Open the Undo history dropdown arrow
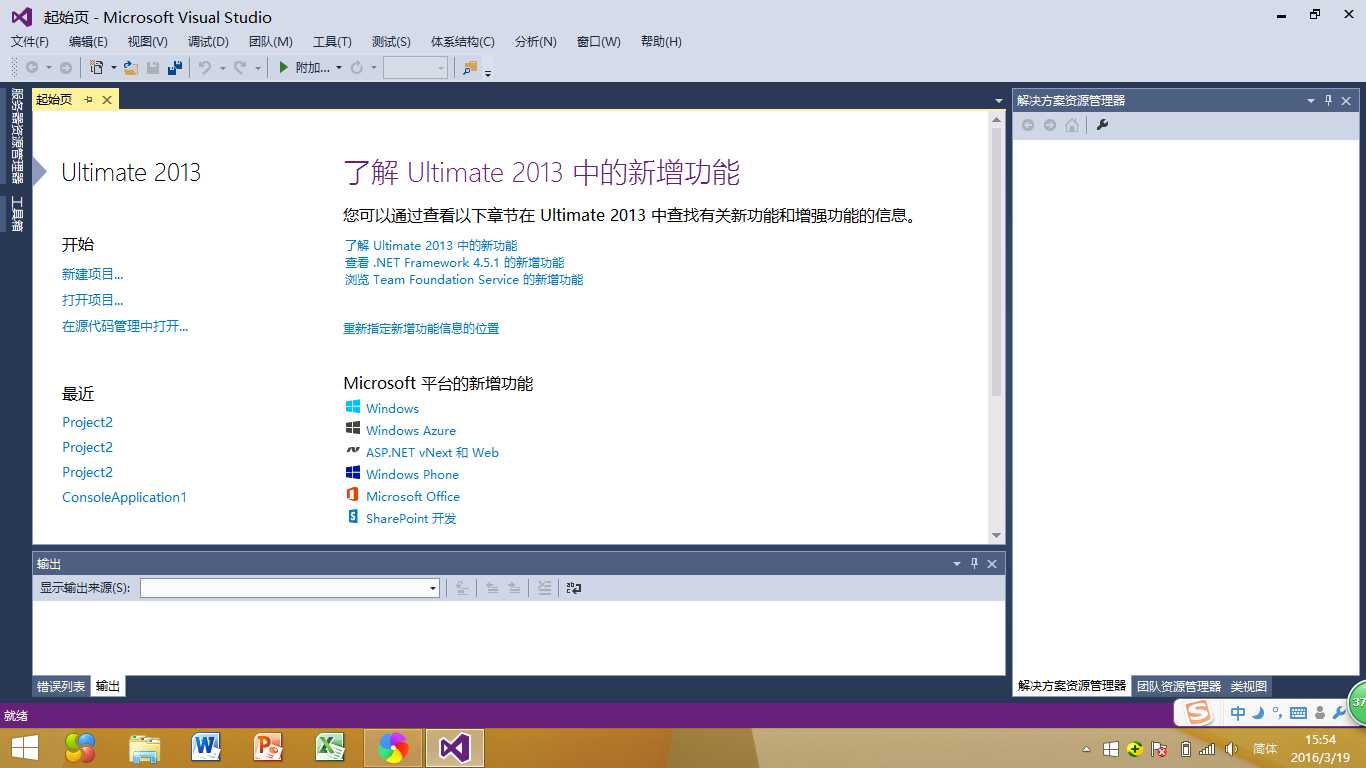This screenshot has height=768, width=1366. [x=221, y=68]
